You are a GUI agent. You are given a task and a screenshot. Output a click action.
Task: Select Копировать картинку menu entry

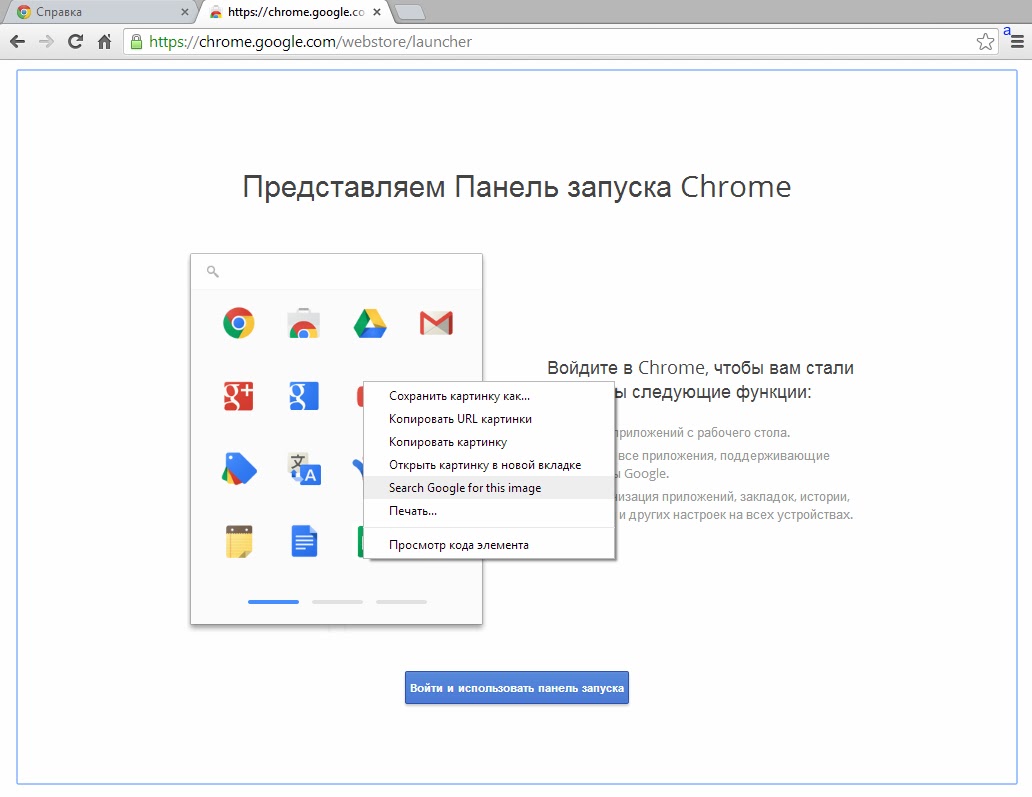[489, 442]
